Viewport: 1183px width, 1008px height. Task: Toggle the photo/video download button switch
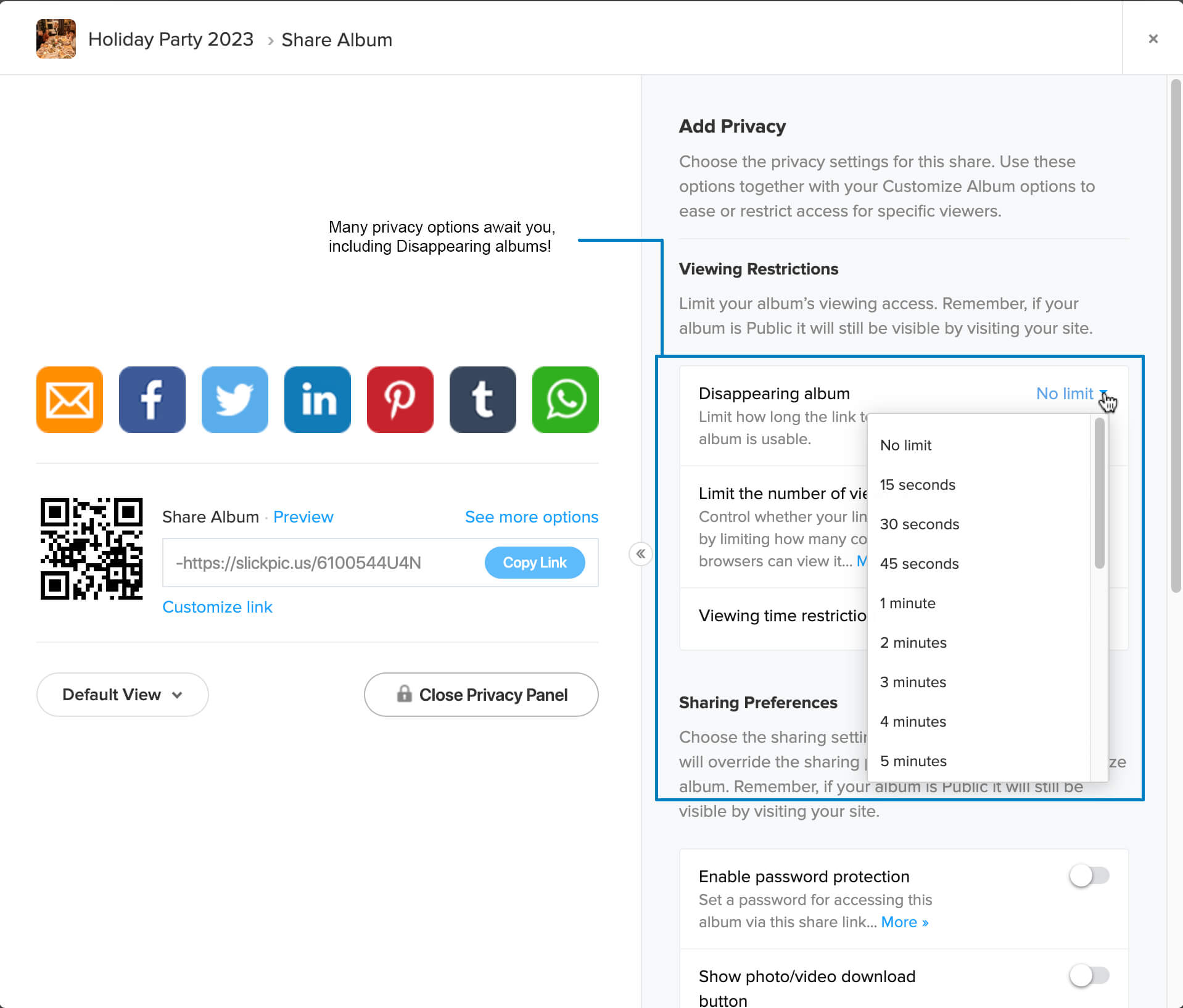[1089, 975]
